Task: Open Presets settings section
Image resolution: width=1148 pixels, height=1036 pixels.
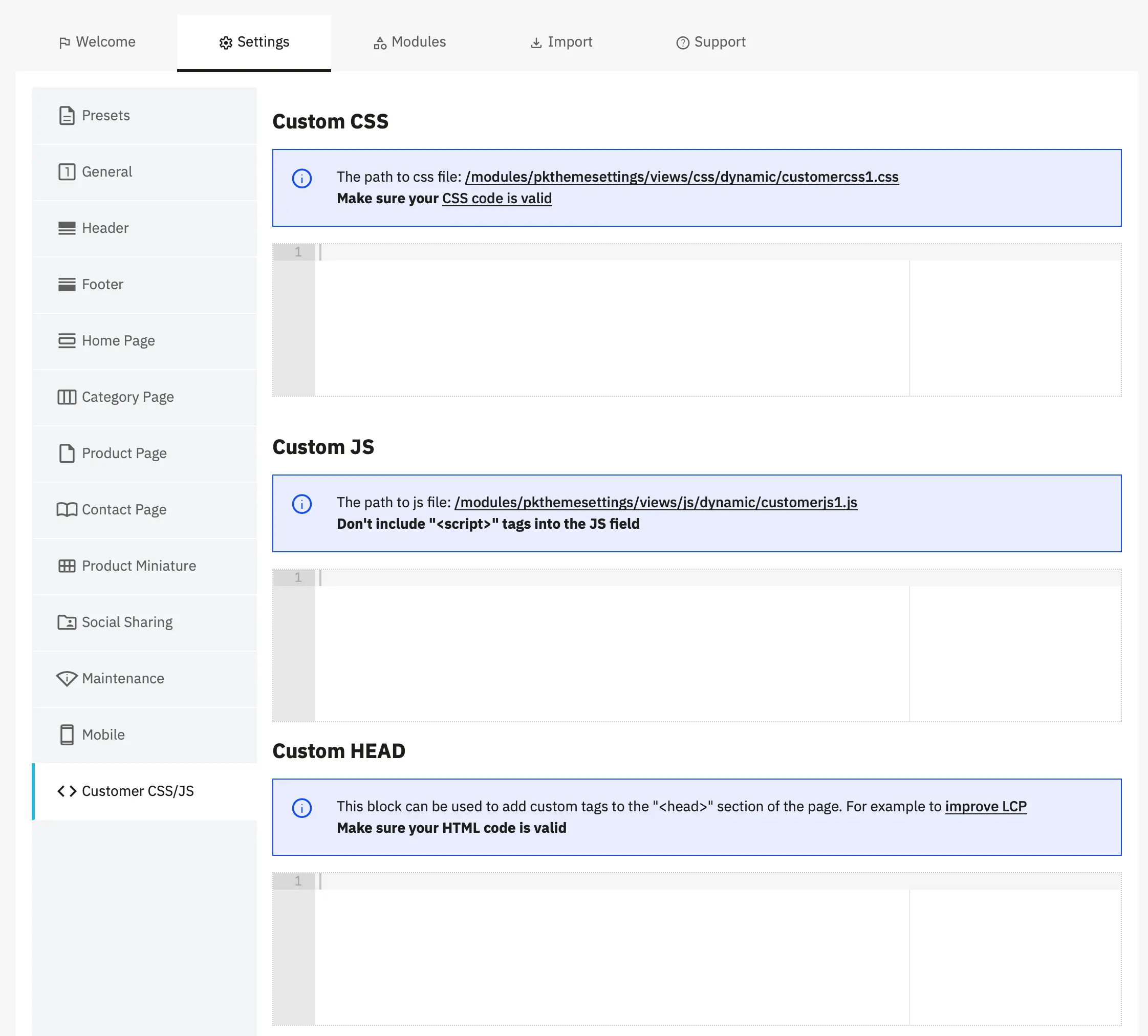Action: [144, 116]
